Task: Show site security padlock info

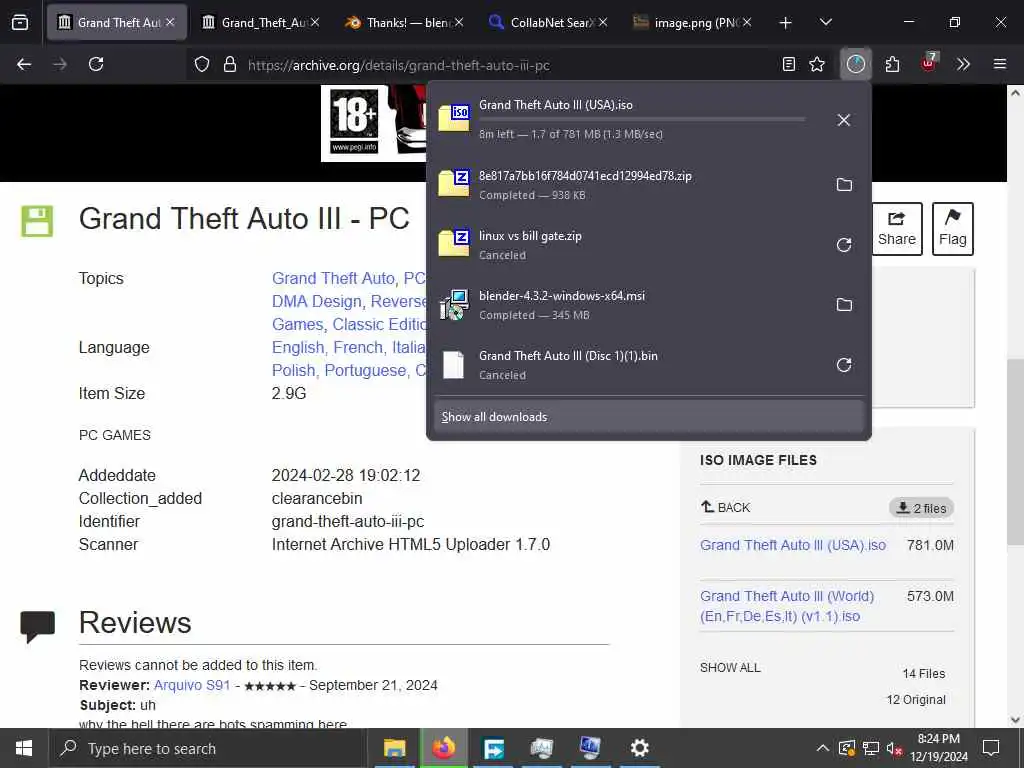Action: click(229, 65)
